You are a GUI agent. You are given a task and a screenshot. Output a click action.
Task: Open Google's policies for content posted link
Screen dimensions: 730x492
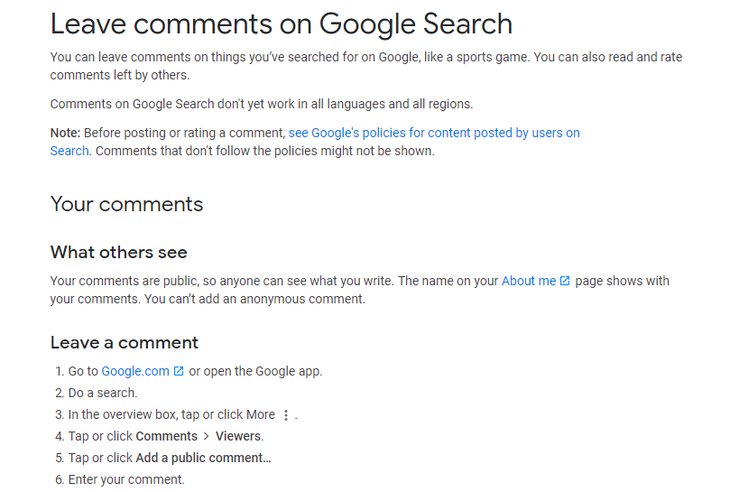(434, 133)
